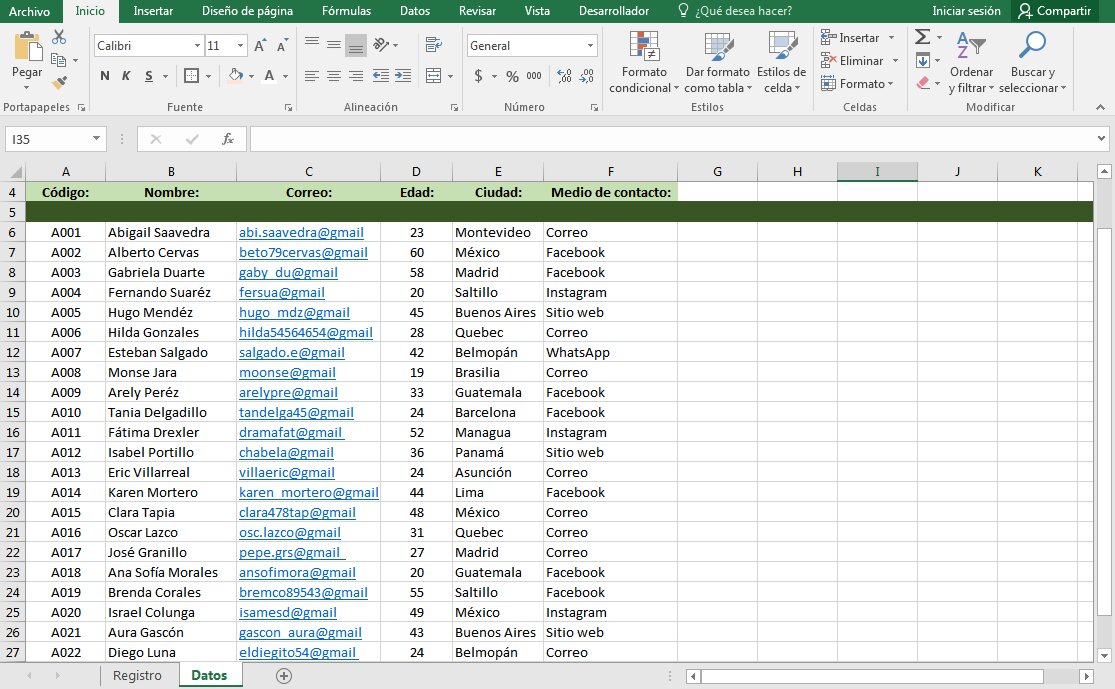This screenshot has width=1115, height=689.
Task: Click the increase decimals icon
Action: click(565, 75)
